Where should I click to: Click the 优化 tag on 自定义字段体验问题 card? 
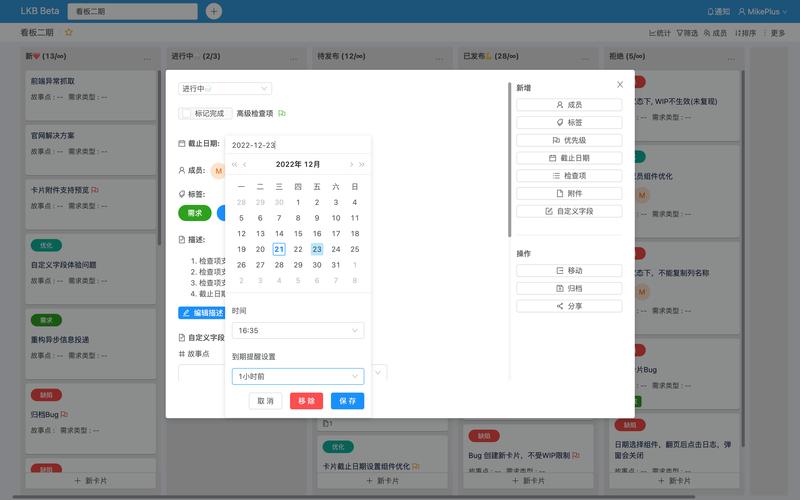click(46, 245)
